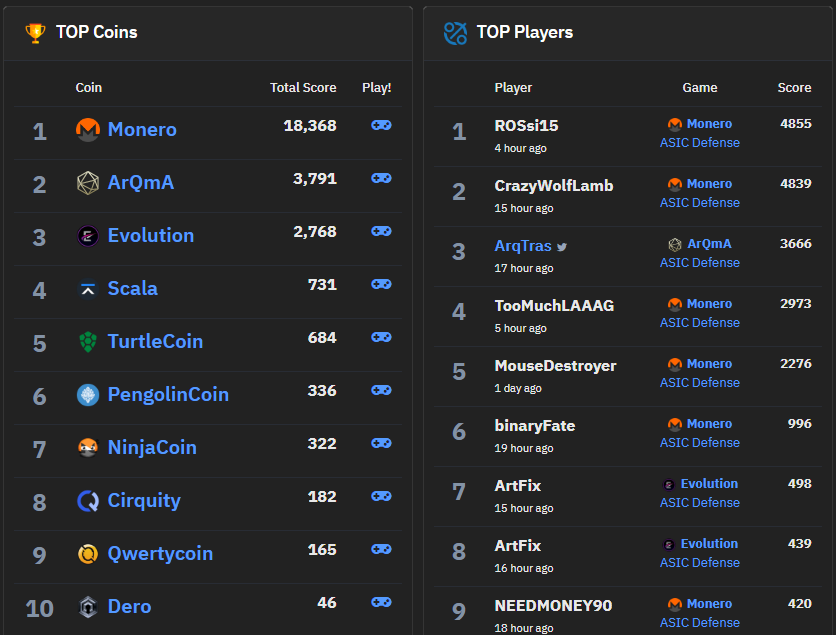Click the gamepad play icon for TurtleCoin
Image resolution: width=836 pixels, height=635 pixels.
pos(381,337)
